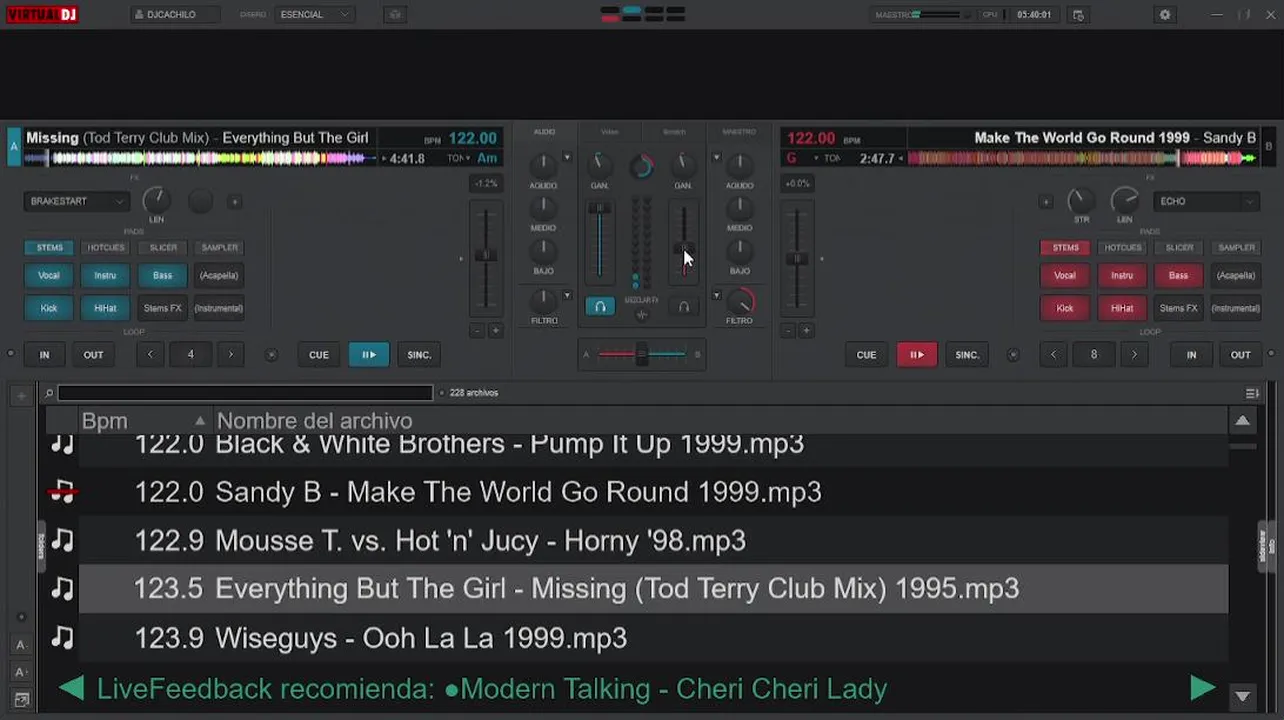Click the add-folder plus icon left of search

21,396
